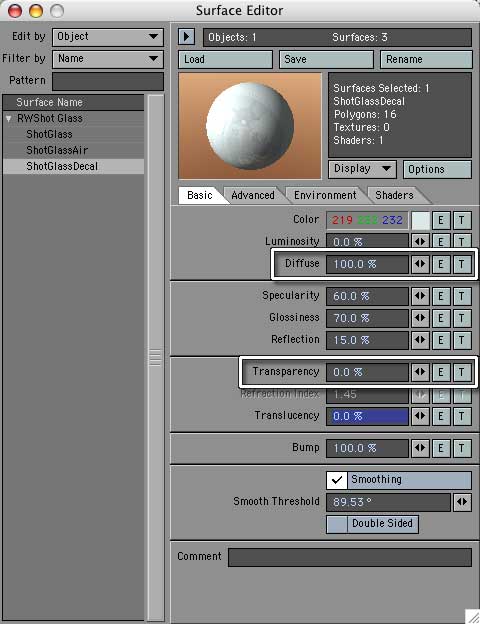Viewport: 480px width, 624px height.
Task: Click Color envelope E button
Action: [441, 220]
